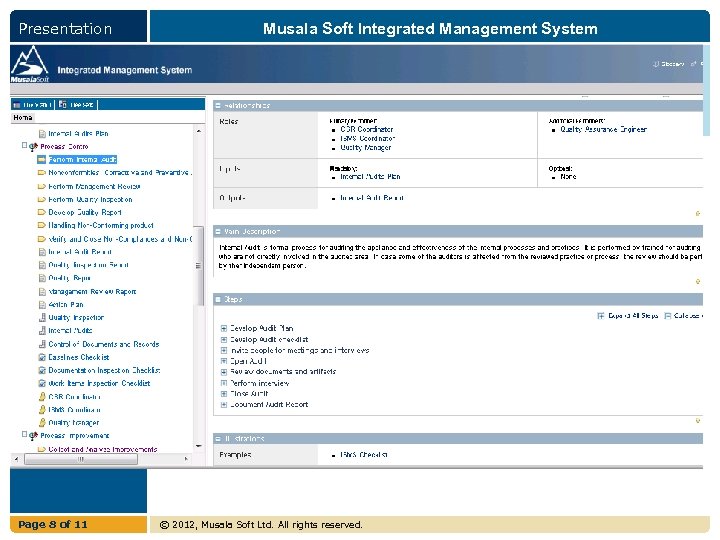The width and height of the screenshot is (720, 540).
Task: Collapse the Process Control tree node
Action: pos(24,146)
